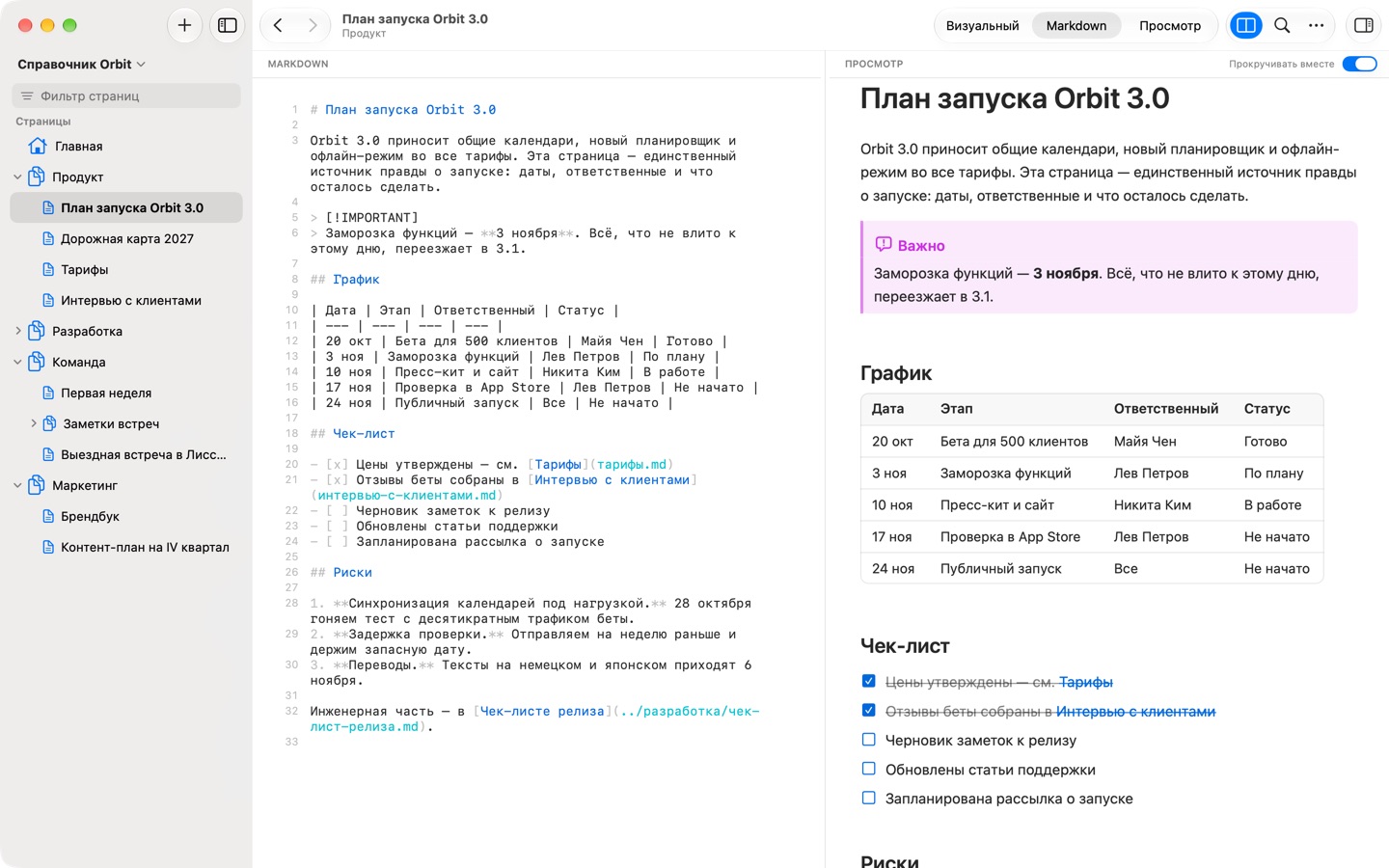Check the Обновлены статьи поддержки box
The width and height of the screenshot is (1389, 868).
pyautogui.click(x=868, y=769)
